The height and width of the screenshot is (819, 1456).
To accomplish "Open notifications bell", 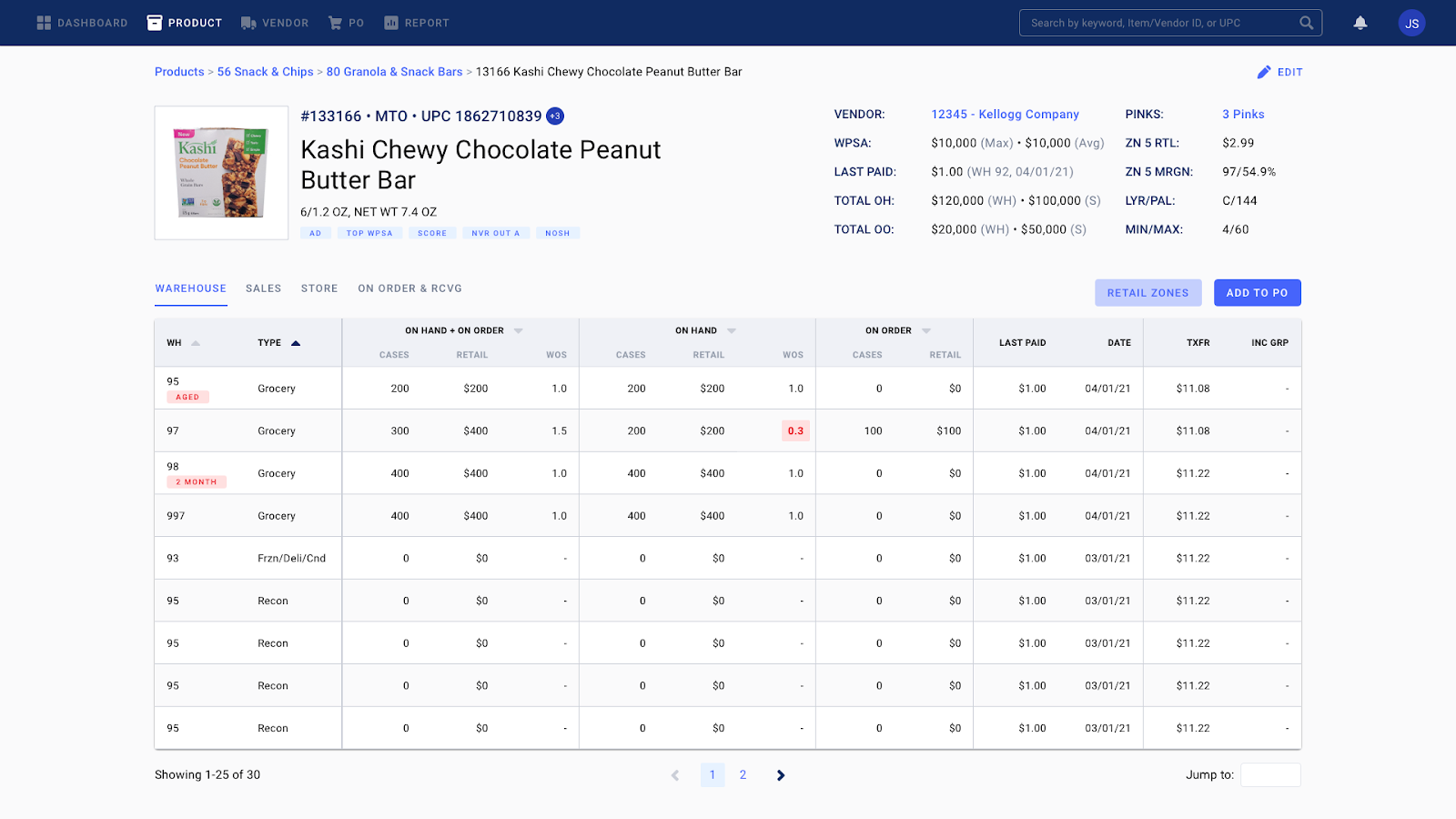I will click(x=1360, y=23).
